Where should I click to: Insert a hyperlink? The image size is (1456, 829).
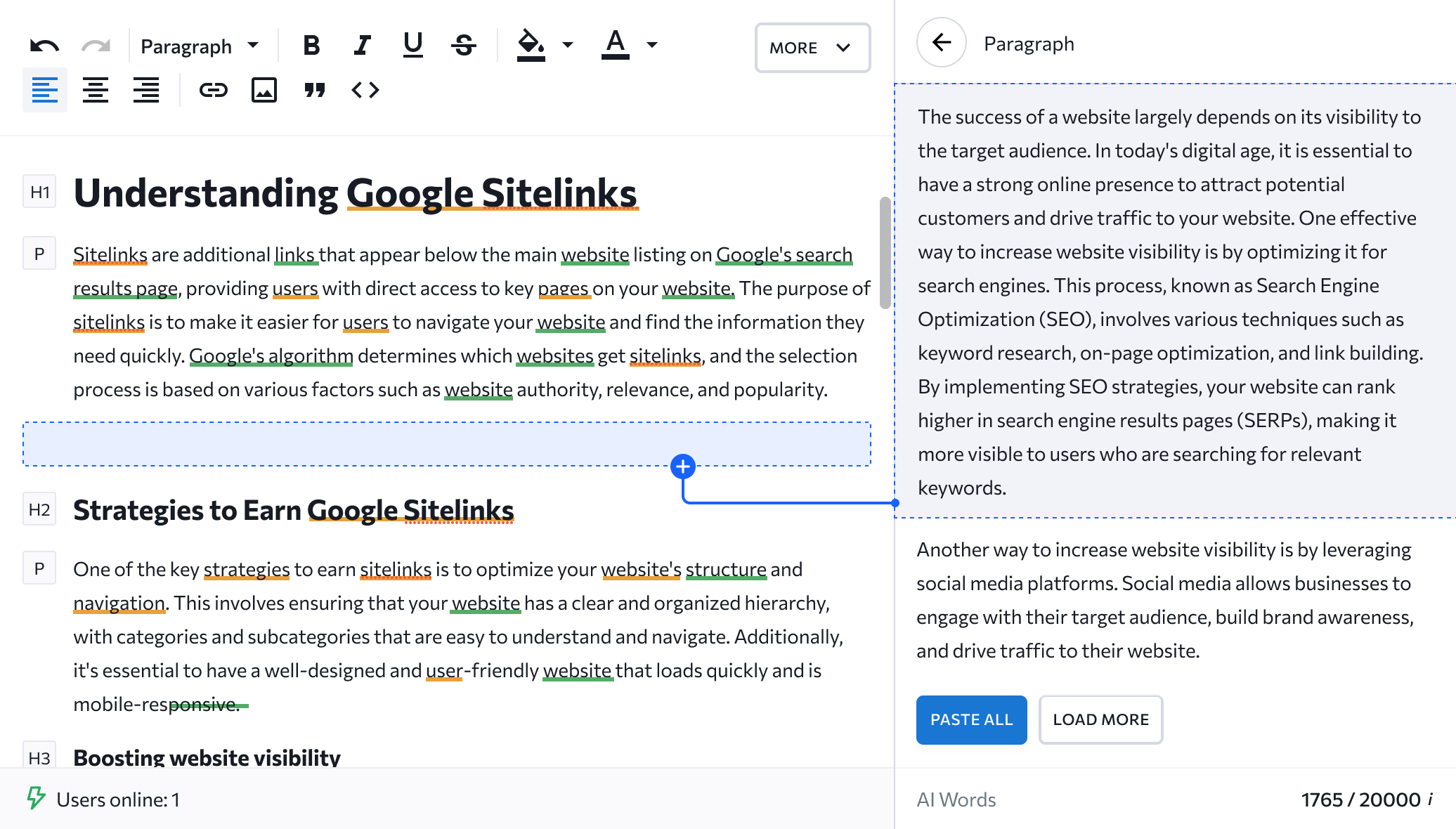pos(214,90)
